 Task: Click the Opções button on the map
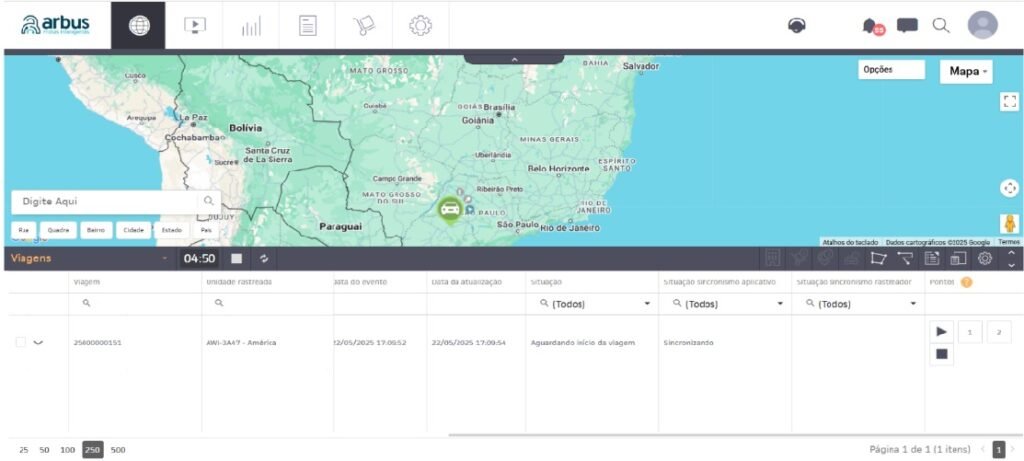[x=891, y=70]
